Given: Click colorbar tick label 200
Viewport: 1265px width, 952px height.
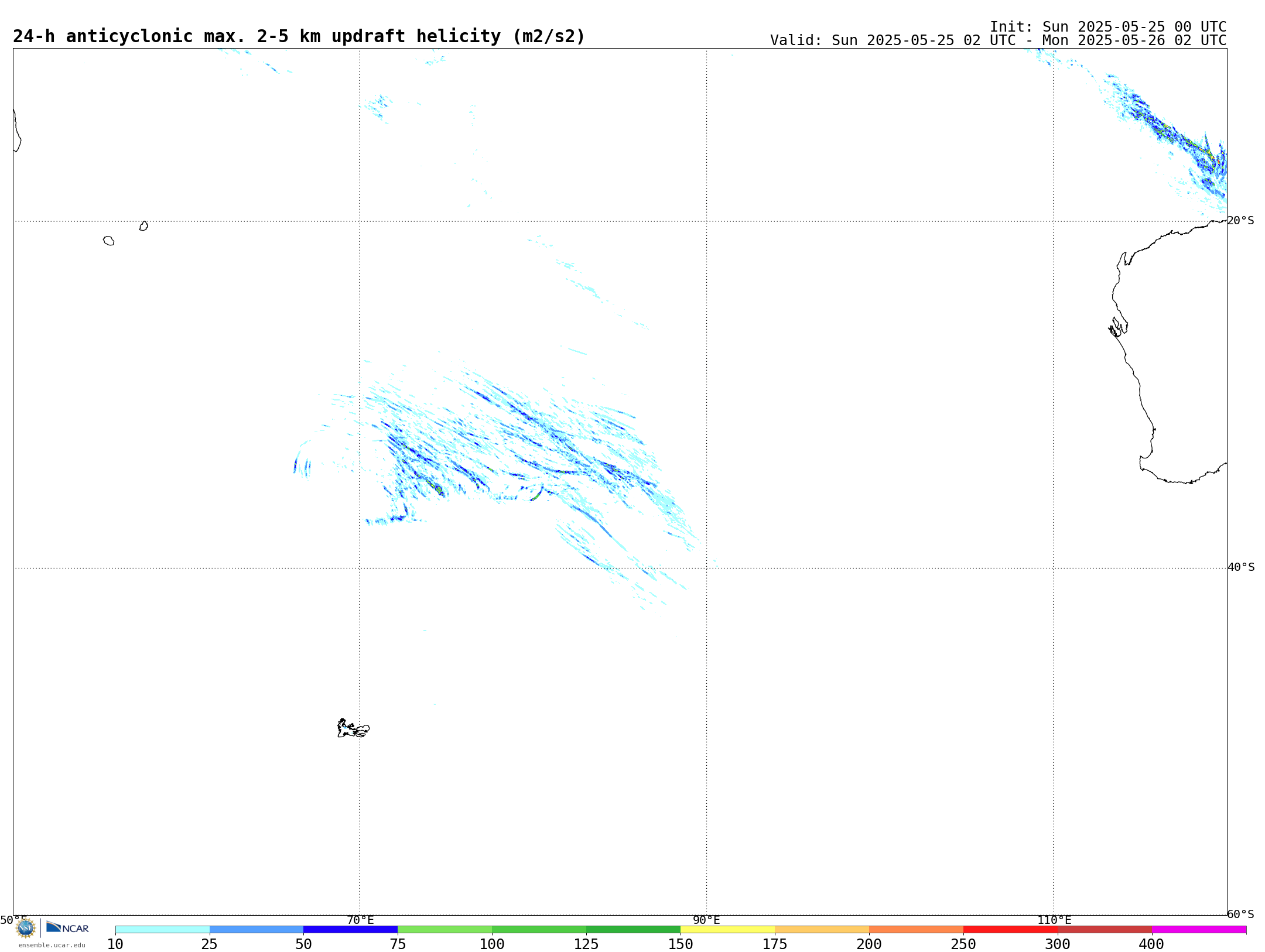Looking at the screenshot, I should tap(869, 944).
